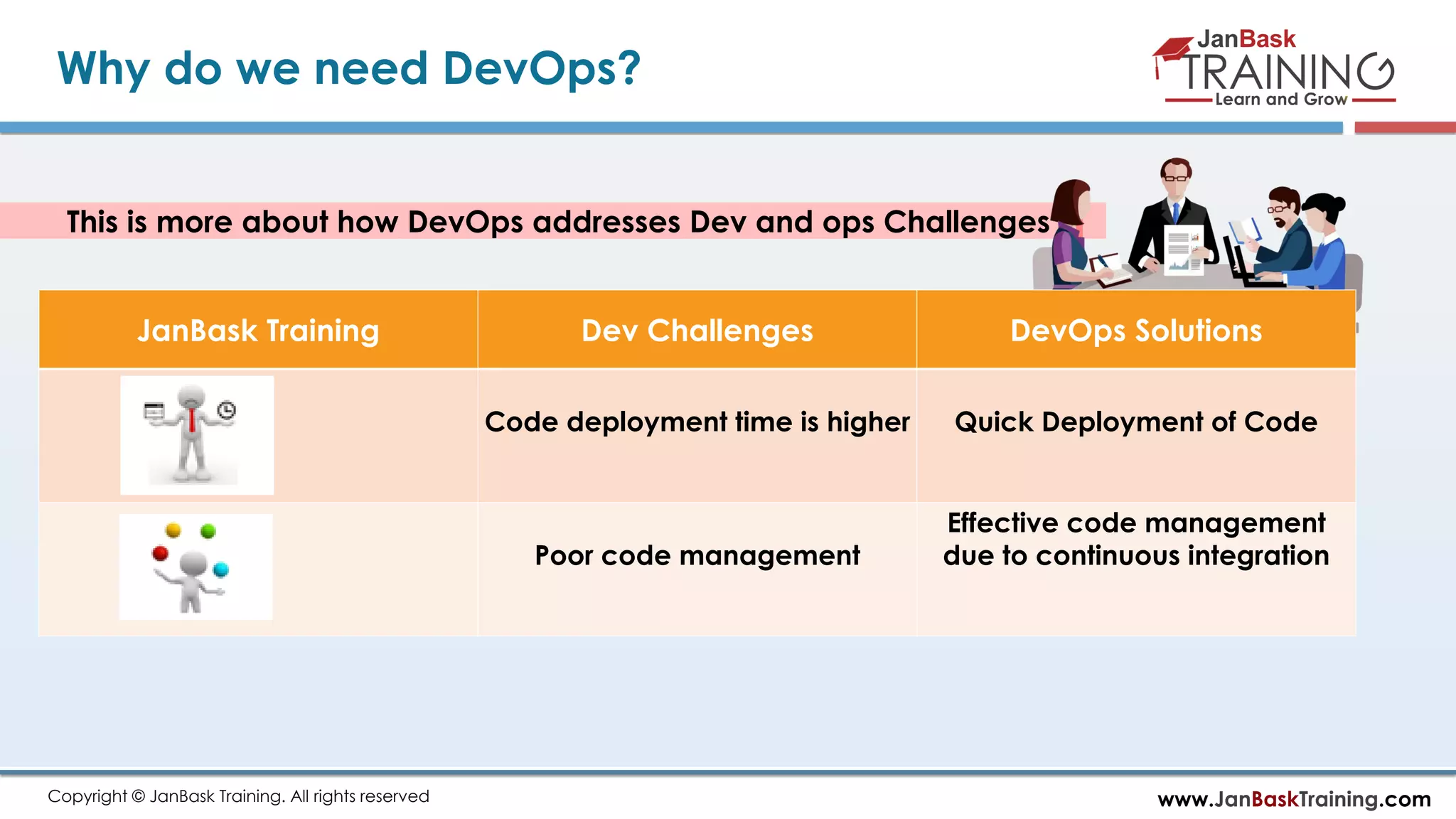The width and height of the screenshot is (1456, 819).
Task: Select the 'DevOps Solutions' column header
Action: [x=1136, y=331]
